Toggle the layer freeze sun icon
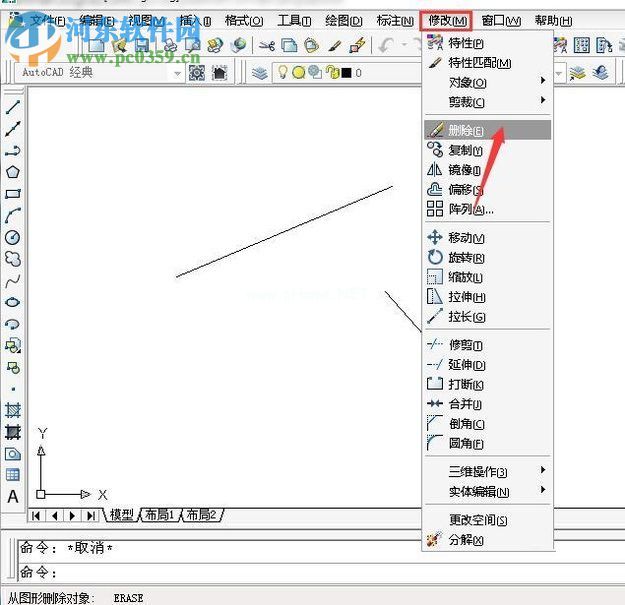 (298, 73)
